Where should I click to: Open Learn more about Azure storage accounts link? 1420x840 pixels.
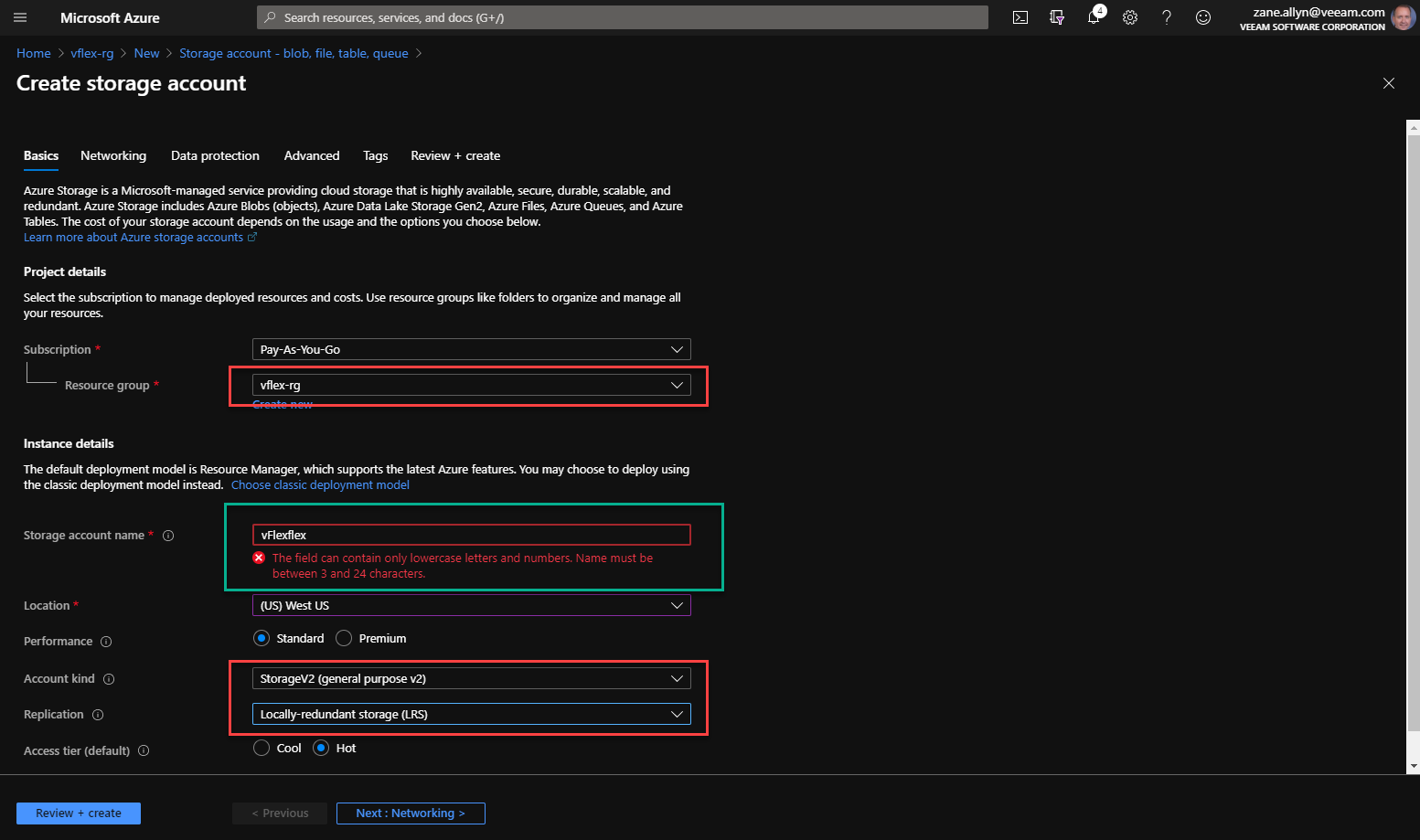[140, 238]
